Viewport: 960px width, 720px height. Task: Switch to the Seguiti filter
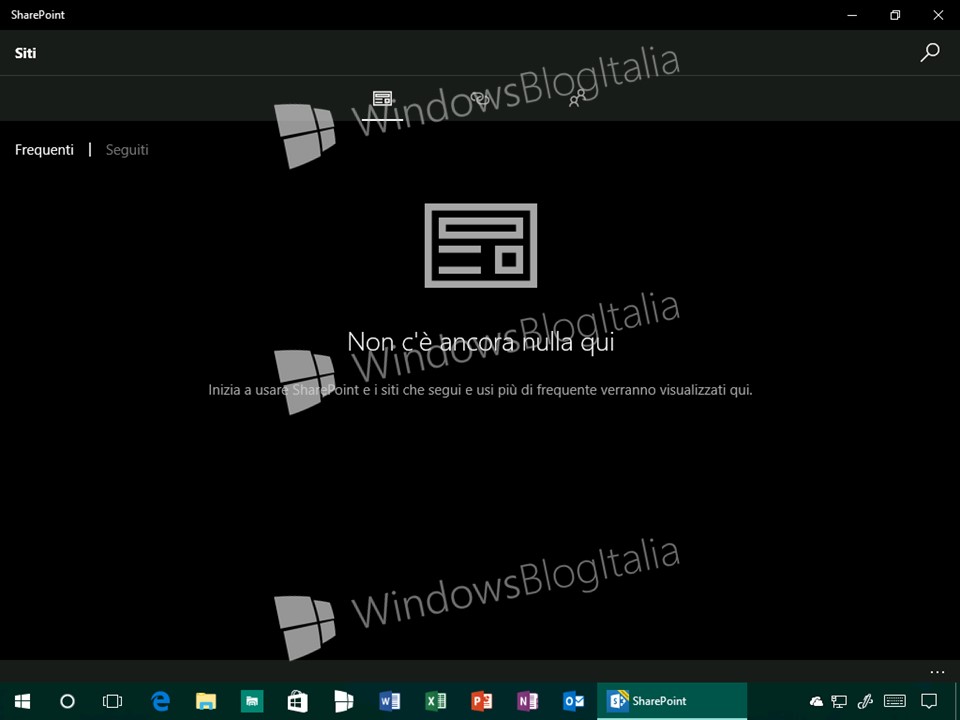[x=127, y=150]
